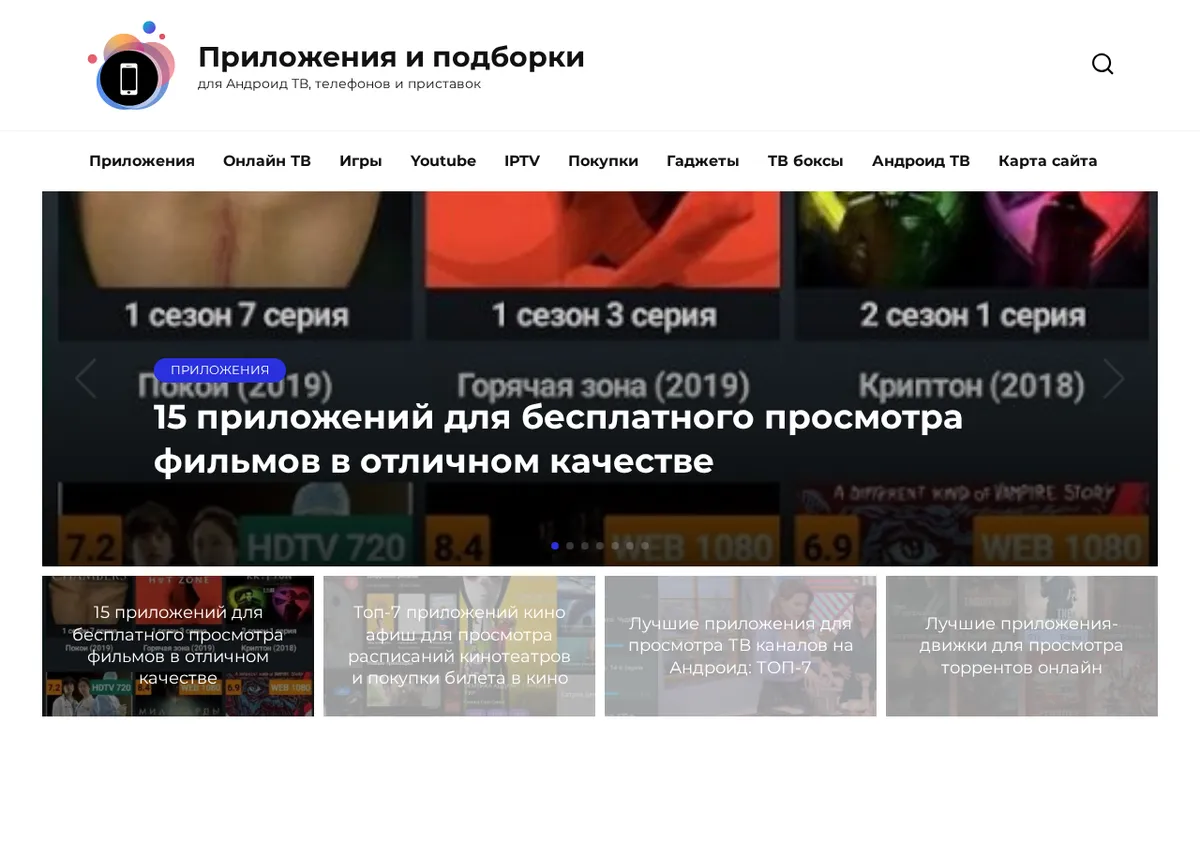Open the Приложения menu item
Image resolution: width=1200 pixels, height=844 pixels.
pos(142,161)
